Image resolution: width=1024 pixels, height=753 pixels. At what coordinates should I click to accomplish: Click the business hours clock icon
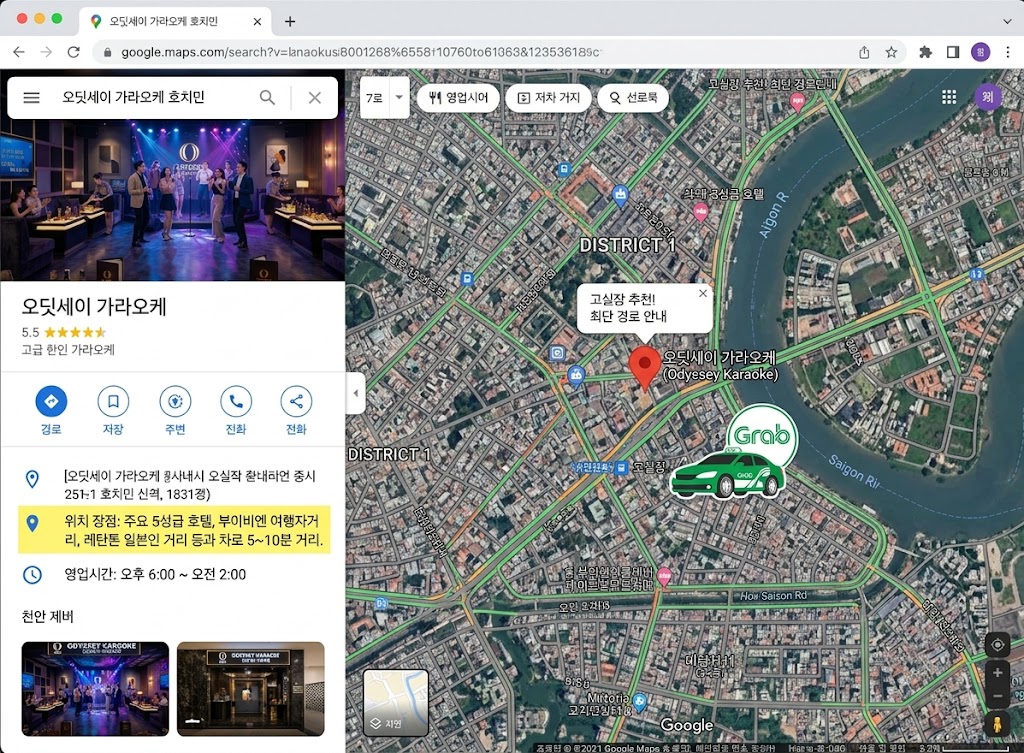[x=32, y=575]
